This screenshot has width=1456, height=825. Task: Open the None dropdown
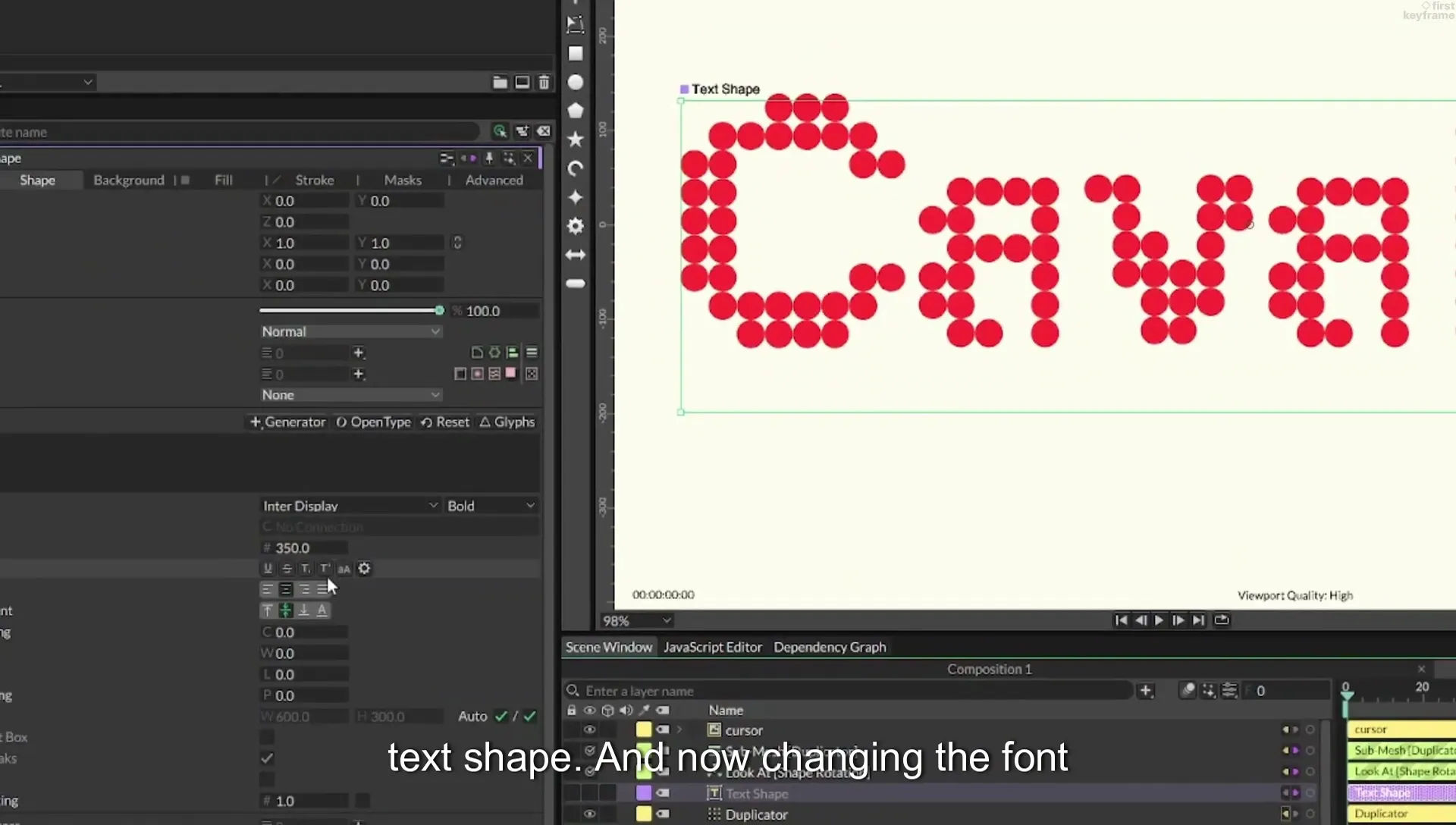pos(350,395)
